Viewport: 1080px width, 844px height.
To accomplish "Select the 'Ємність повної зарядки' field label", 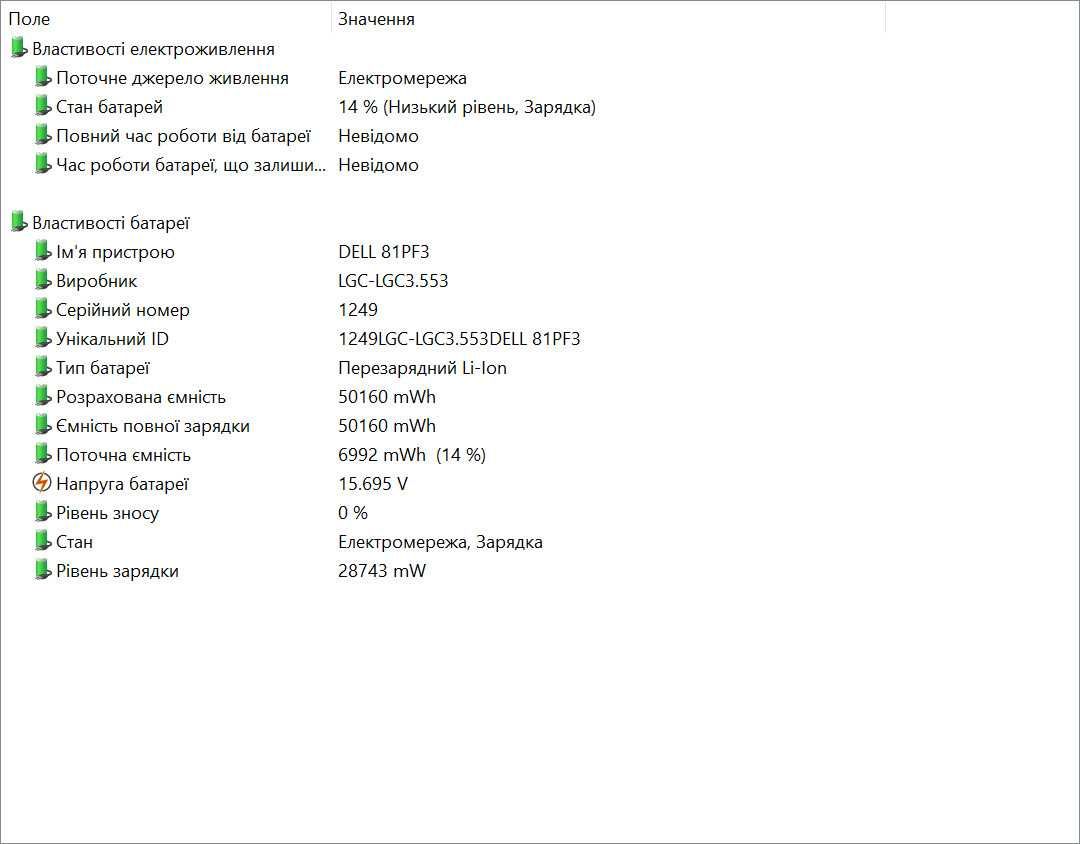I will (153, 425).
